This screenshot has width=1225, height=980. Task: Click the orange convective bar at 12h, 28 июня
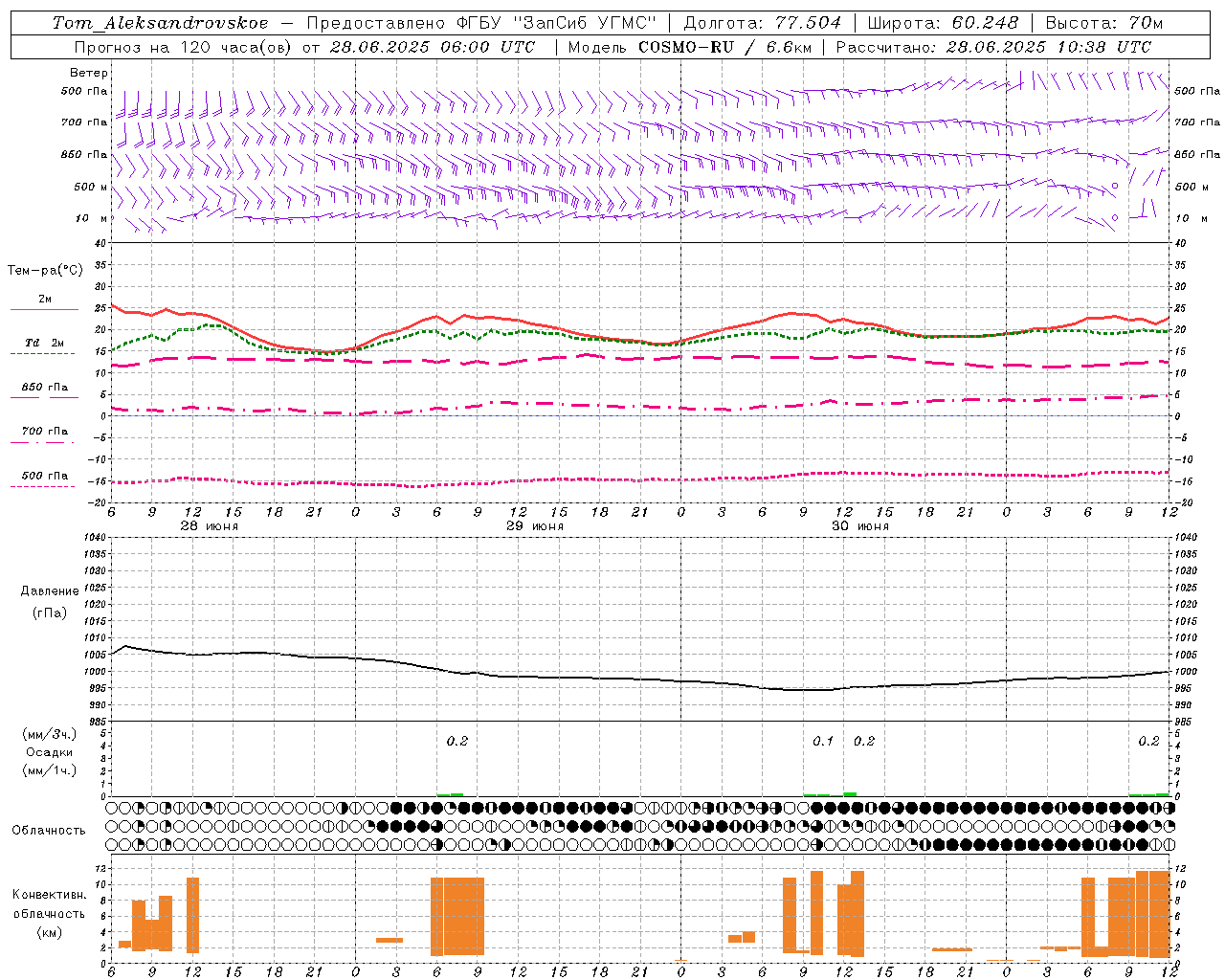tap(192, 915)
